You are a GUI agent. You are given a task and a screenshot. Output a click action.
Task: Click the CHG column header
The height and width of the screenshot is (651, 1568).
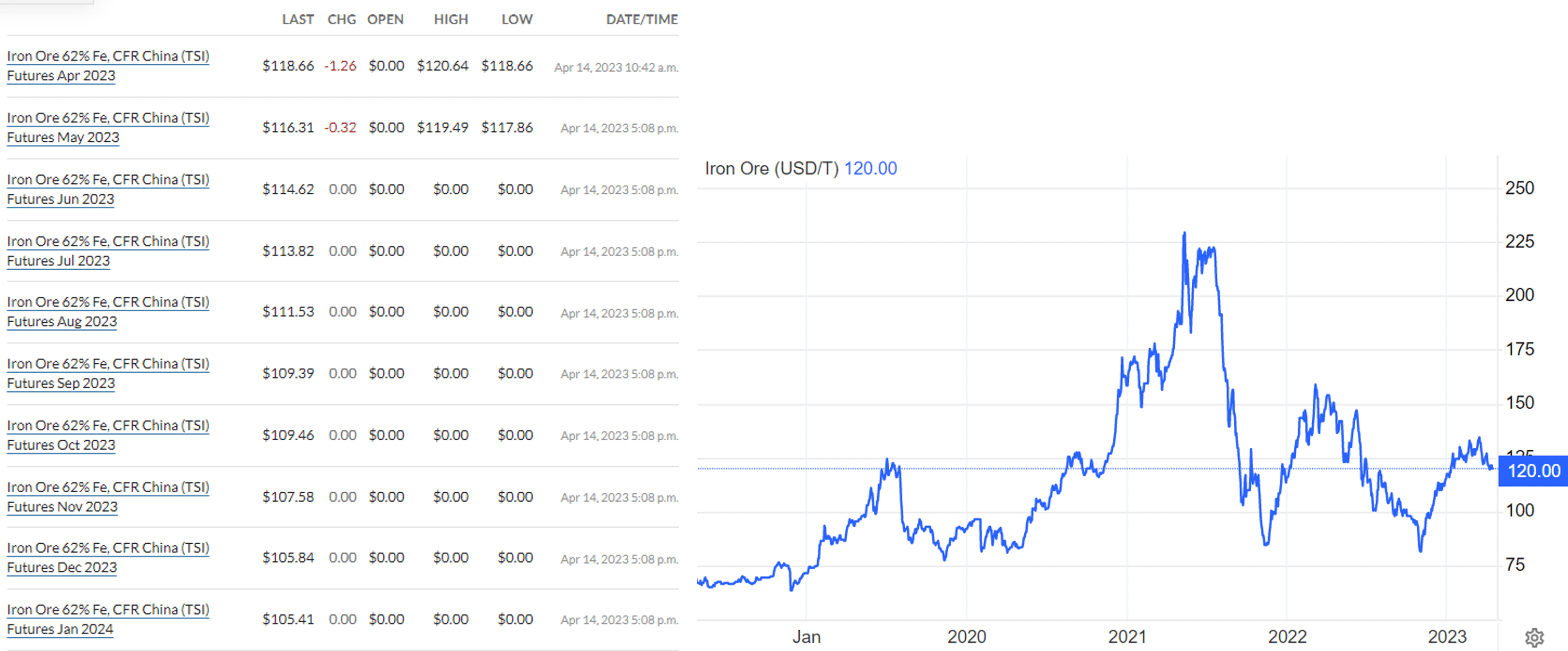(x=341, y=19)
